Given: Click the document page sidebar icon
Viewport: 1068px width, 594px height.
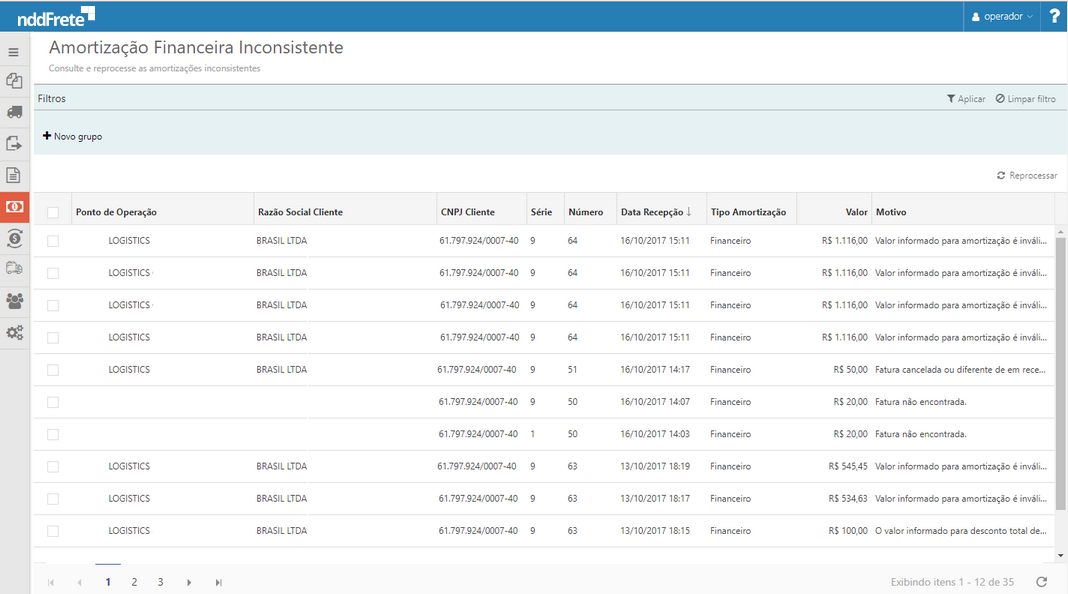Looking at the screenshot, I should tap(14, 175).
